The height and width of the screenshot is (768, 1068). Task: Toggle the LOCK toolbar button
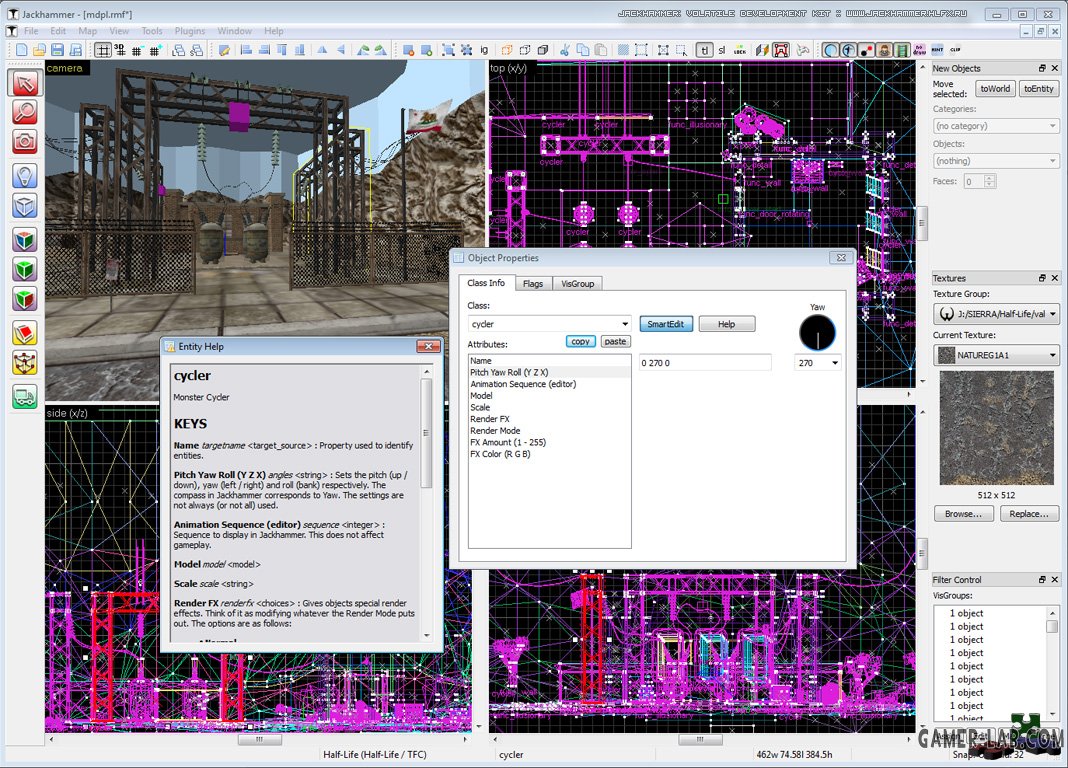[740, 50]
